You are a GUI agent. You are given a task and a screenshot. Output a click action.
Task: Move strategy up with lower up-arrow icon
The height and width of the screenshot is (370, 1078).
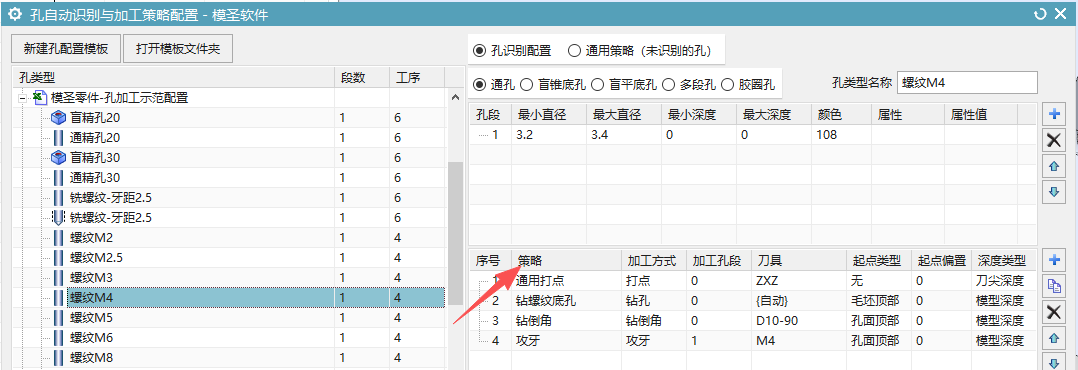click(1053, 337)
